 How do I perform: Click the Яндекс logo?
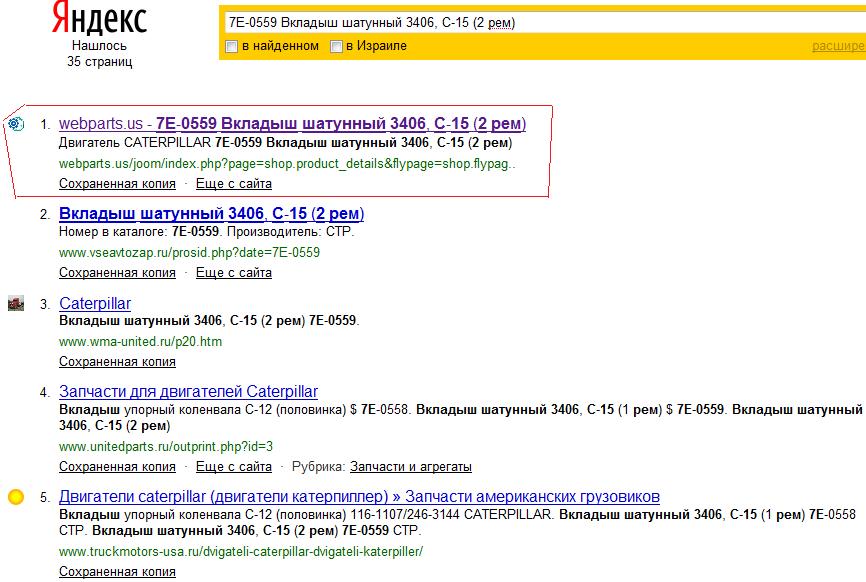(99, 19)
